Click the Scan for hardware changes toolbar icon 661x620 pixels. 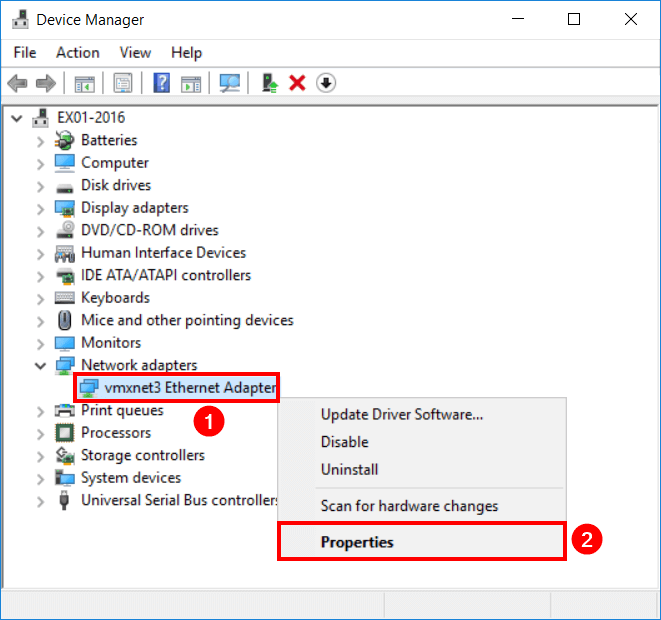click(x=230, y=83)
